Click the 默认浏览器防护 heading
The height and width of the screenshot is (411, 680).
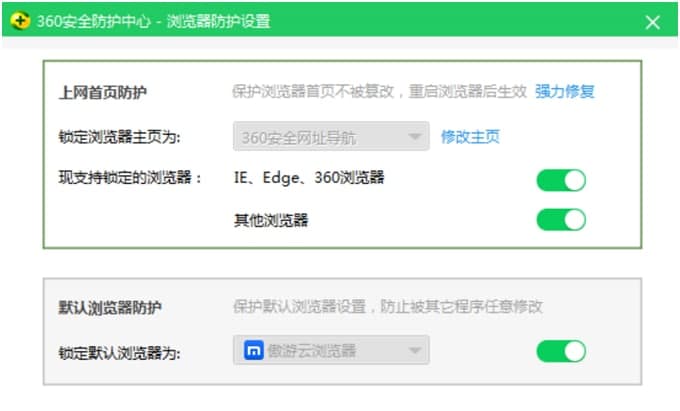coord(110,307)
